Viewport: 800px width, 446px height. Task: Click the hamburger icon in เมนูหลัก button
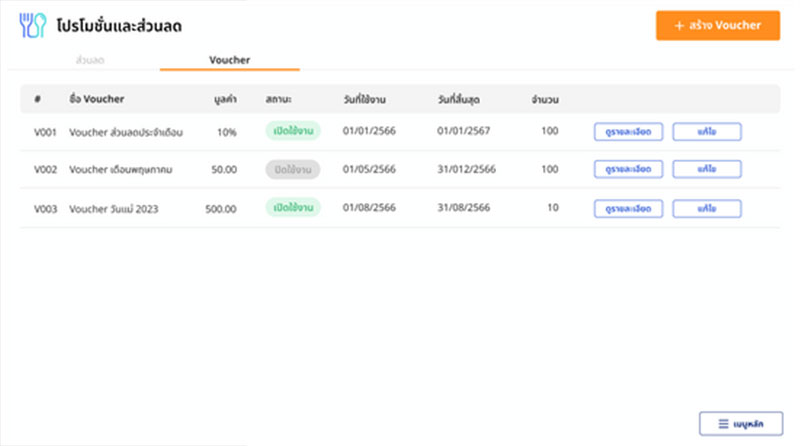coord(722,424)
